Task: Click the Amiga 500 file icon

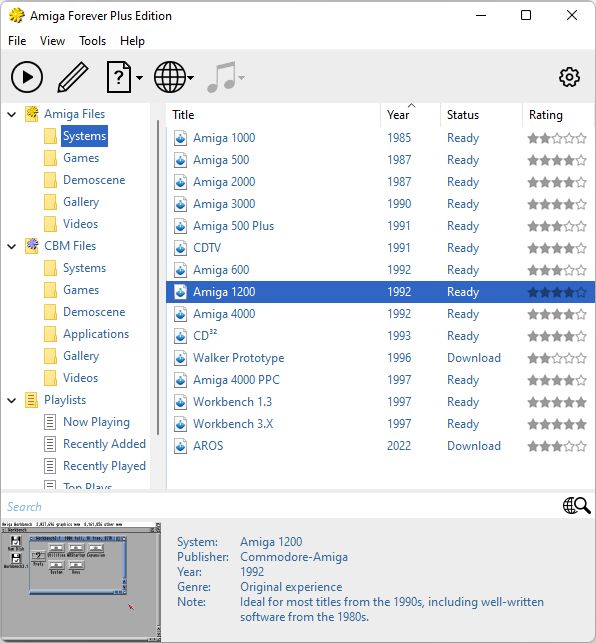Action: pyautogui.click(x=180, y=160)
